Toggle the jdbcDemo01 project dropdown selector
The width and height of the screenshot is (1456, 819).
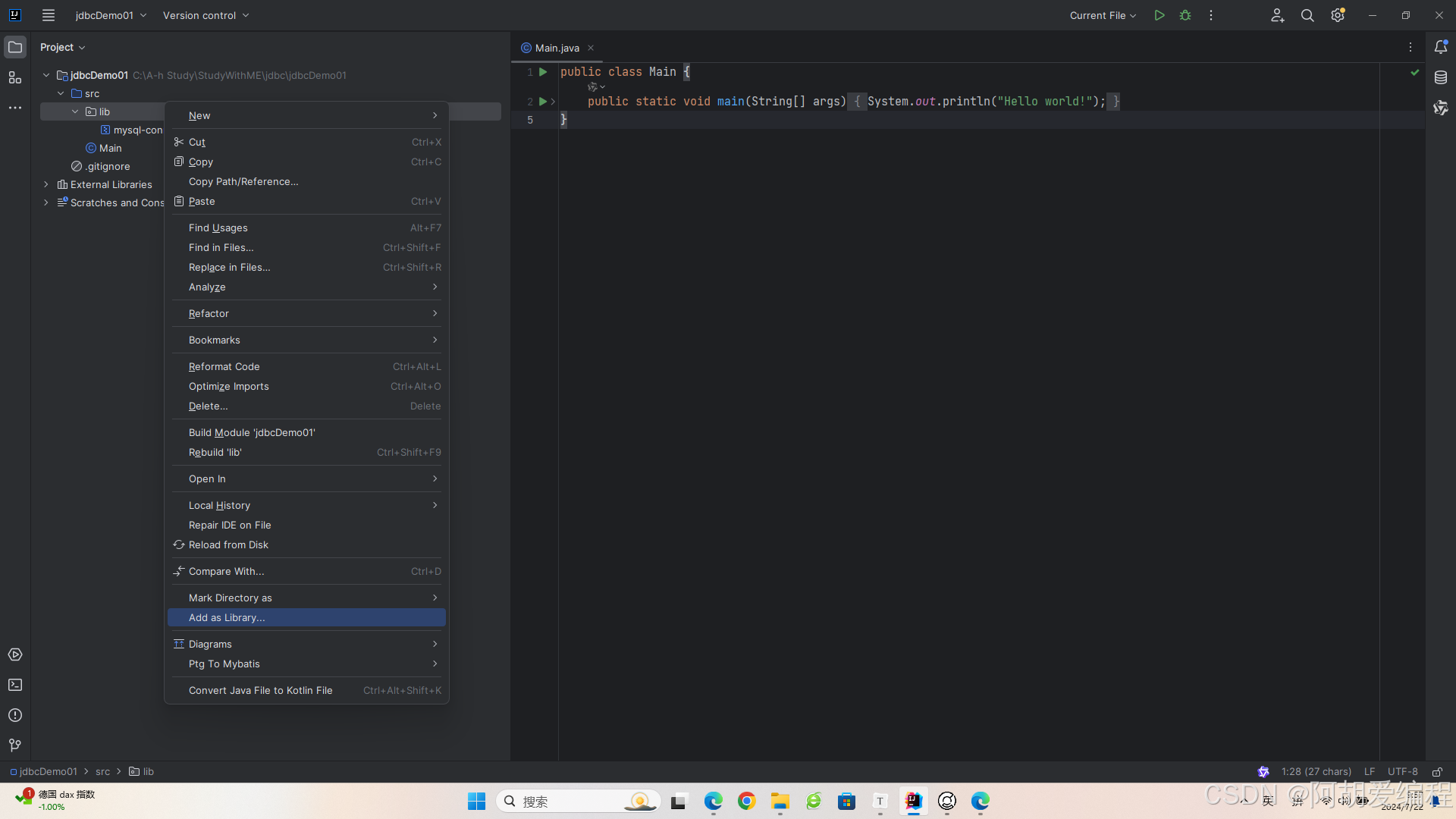click(110, 15)
